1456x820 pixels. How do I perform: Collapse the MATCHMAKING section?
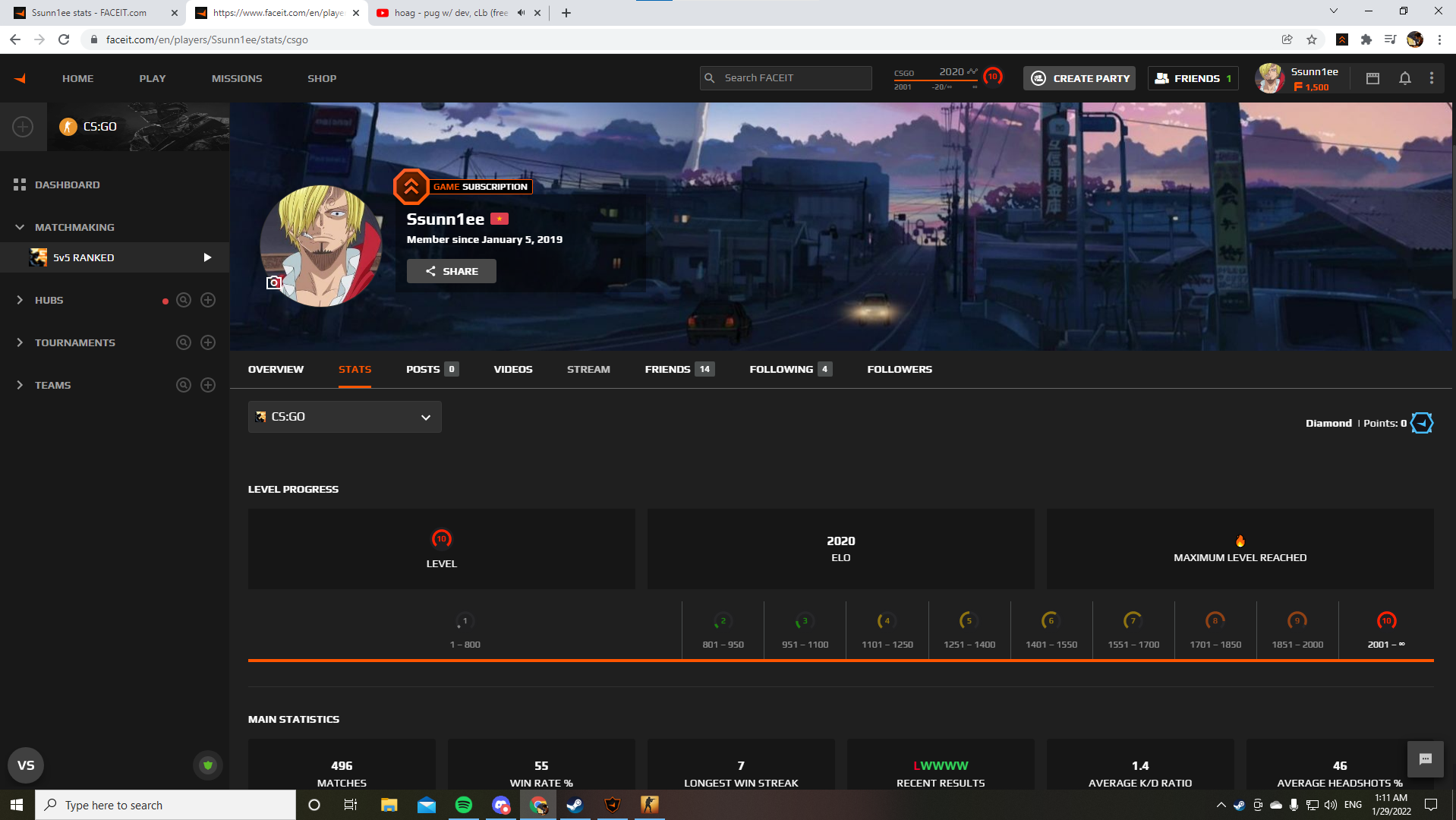(20, 227)
